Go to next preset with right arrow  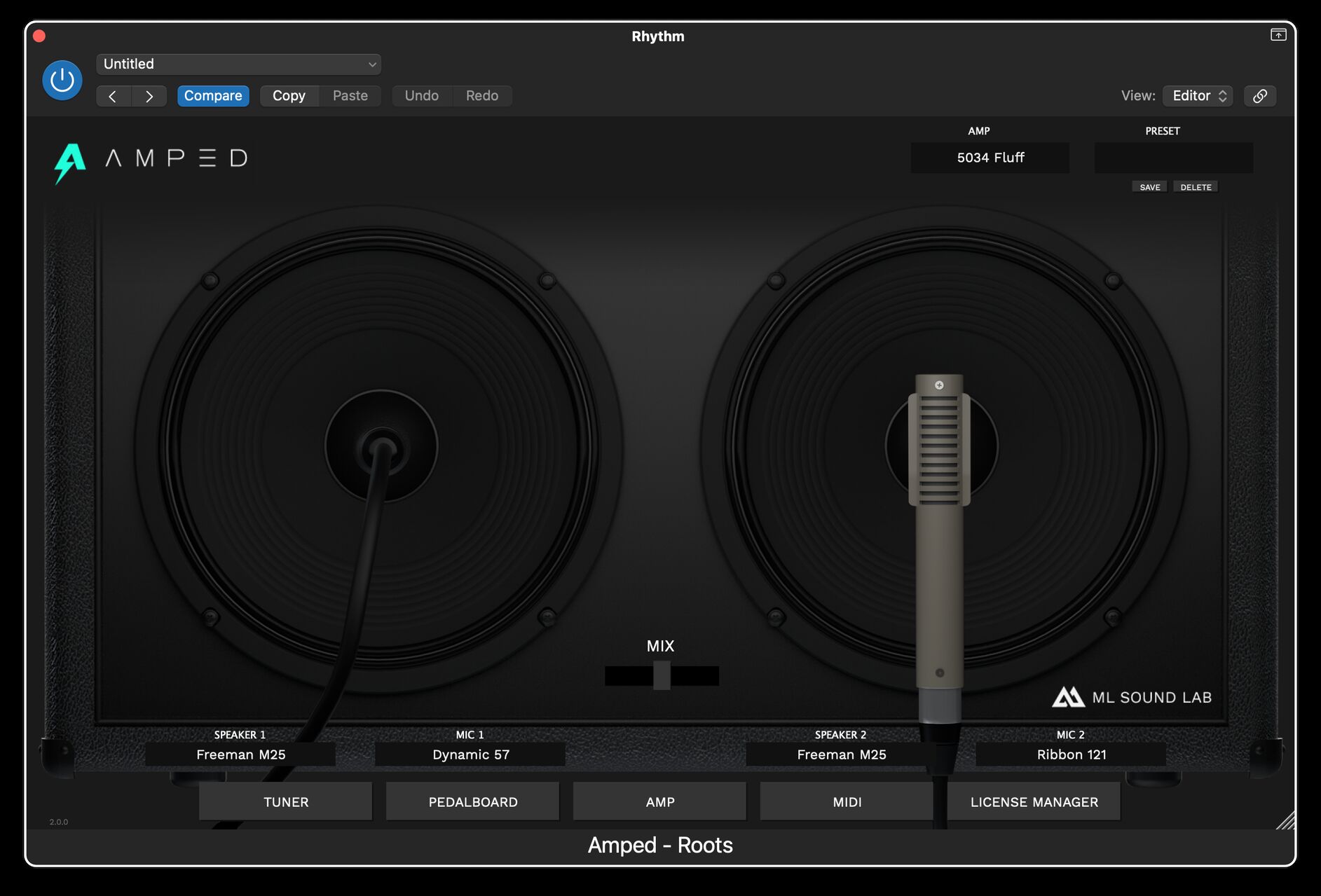coord(149,96)
